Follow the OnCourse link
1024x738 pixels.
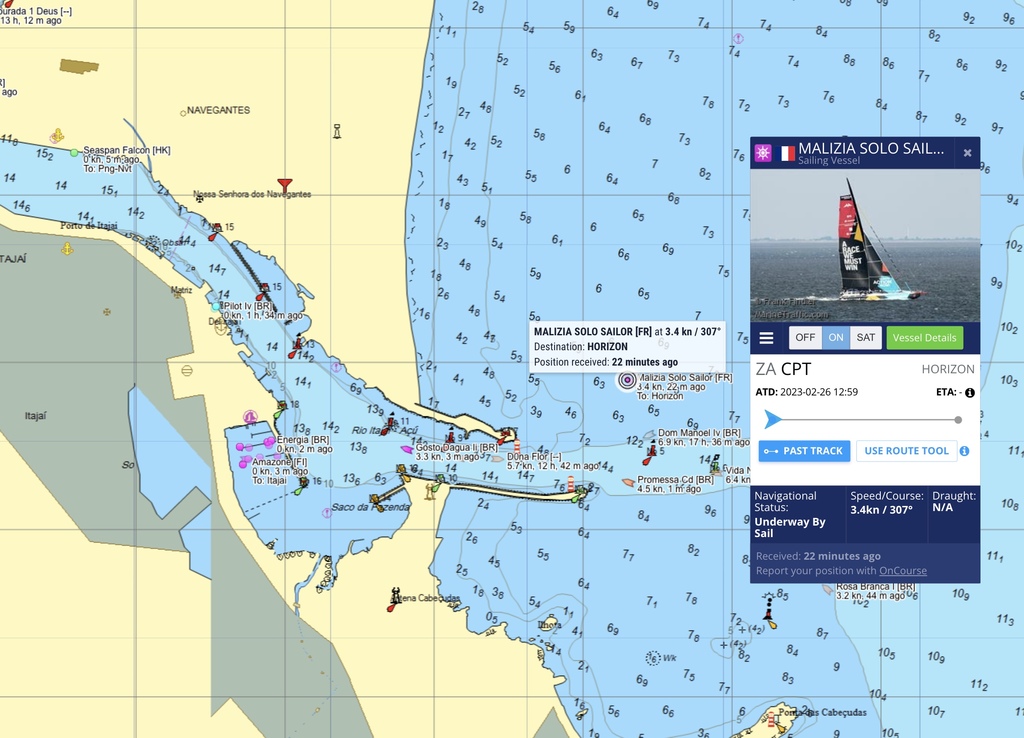[903, 571]
